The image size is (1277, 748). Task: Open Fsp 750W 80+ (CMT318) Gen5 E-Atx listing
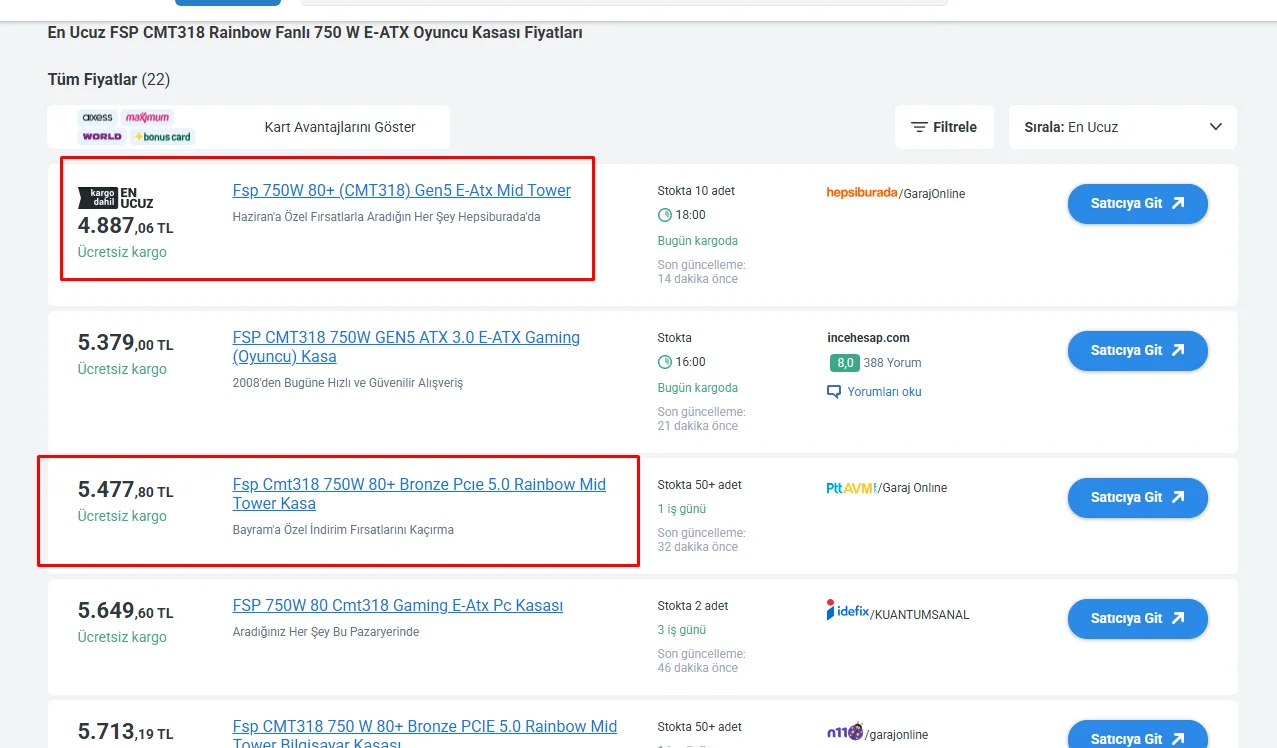tap(402, 190)
